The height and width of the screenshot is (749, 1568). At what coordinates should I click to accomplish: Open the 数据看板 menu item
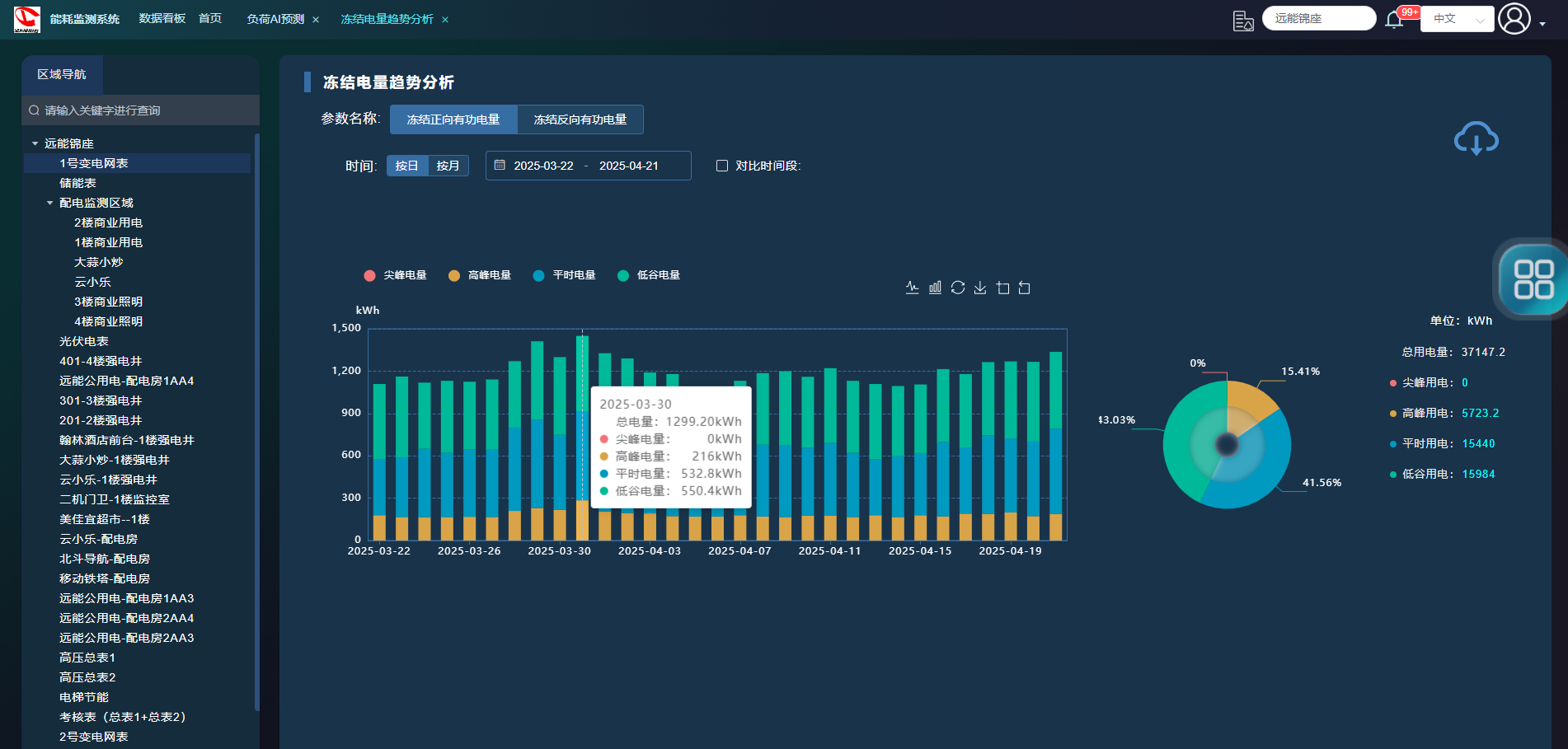(x=162, y=18)
